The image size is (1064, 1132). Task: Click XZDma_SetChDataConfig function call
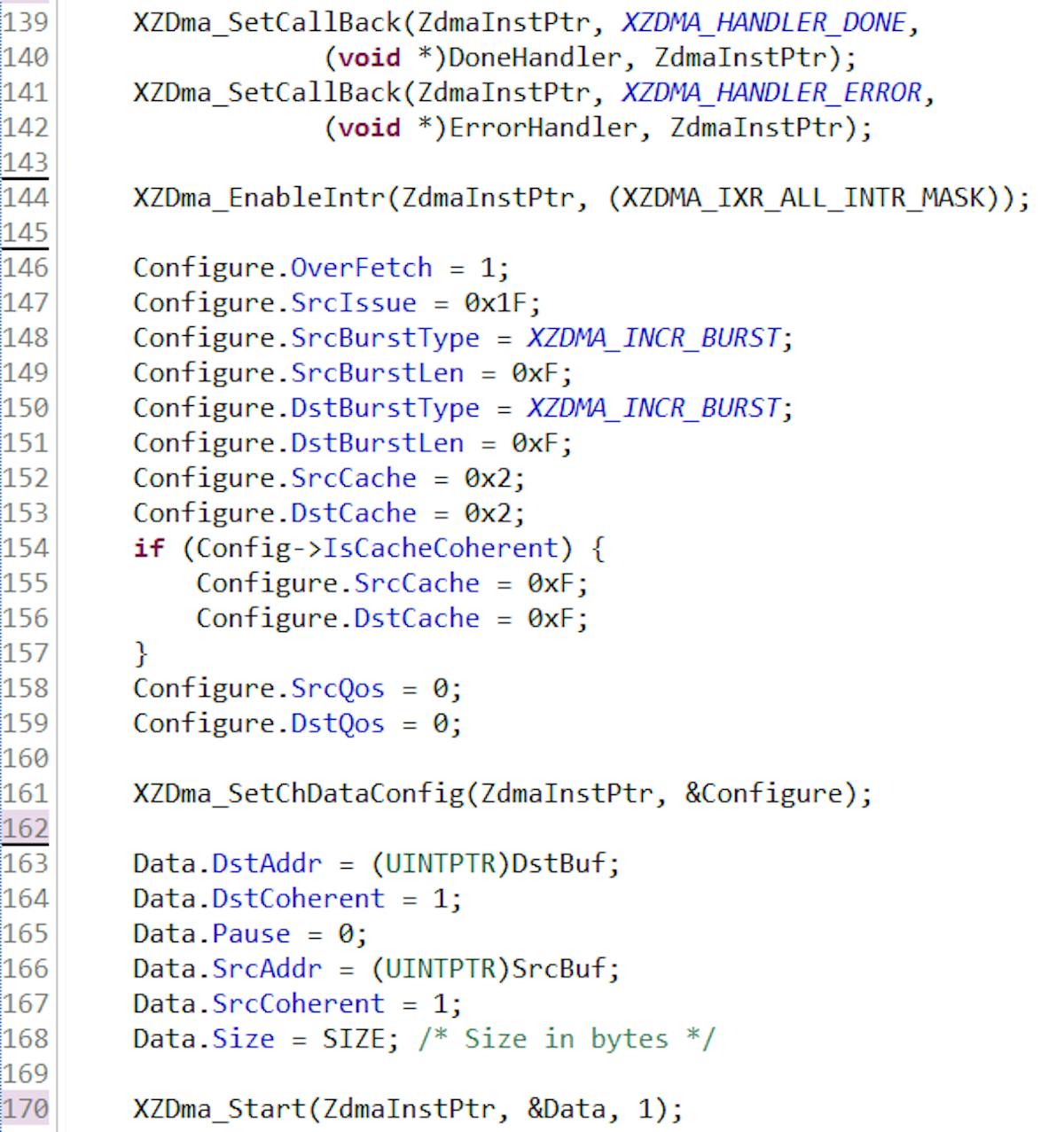(299, 793)
